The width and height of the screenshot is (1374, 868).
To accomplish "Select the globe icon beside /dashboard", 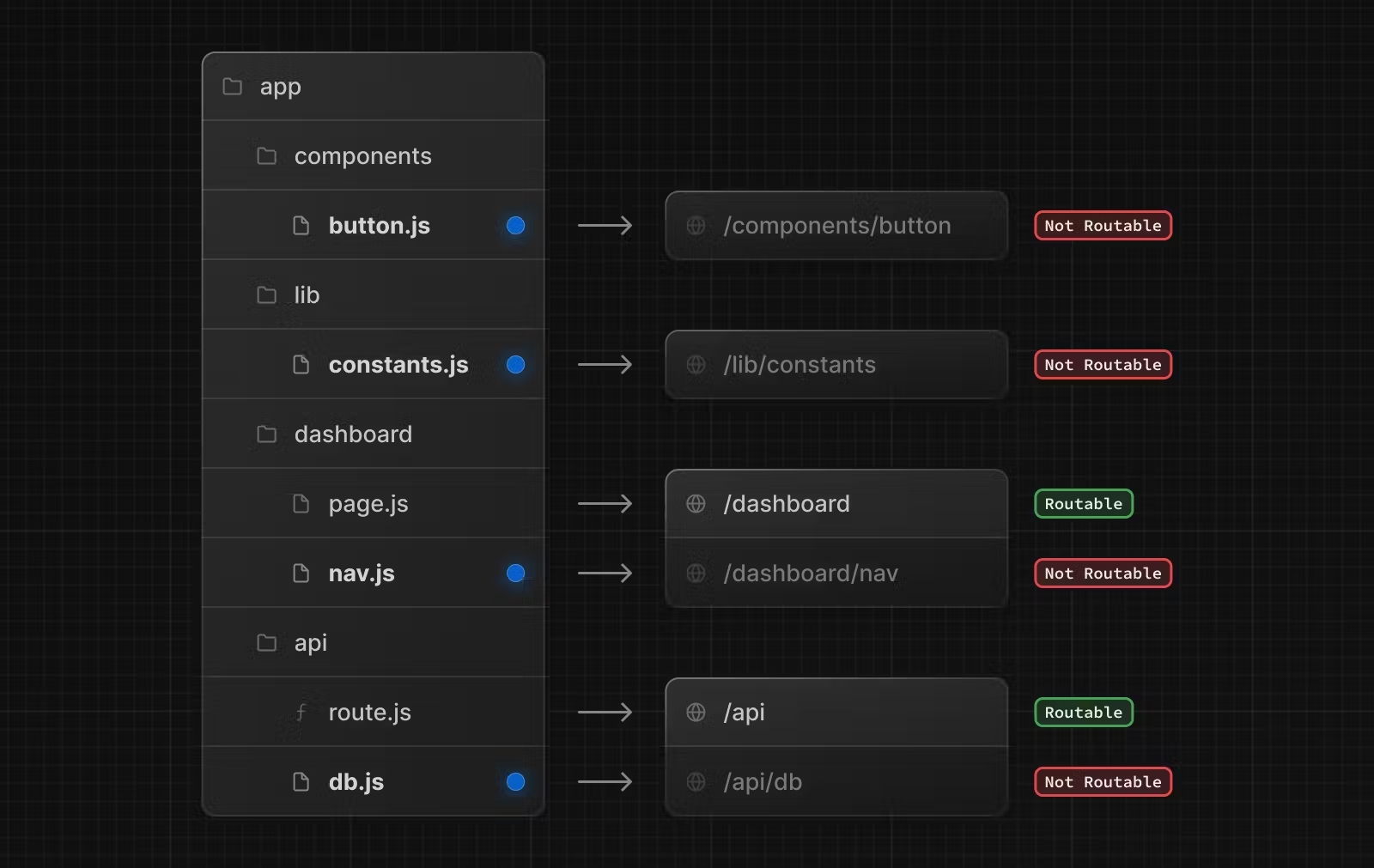I will (696, 503).
